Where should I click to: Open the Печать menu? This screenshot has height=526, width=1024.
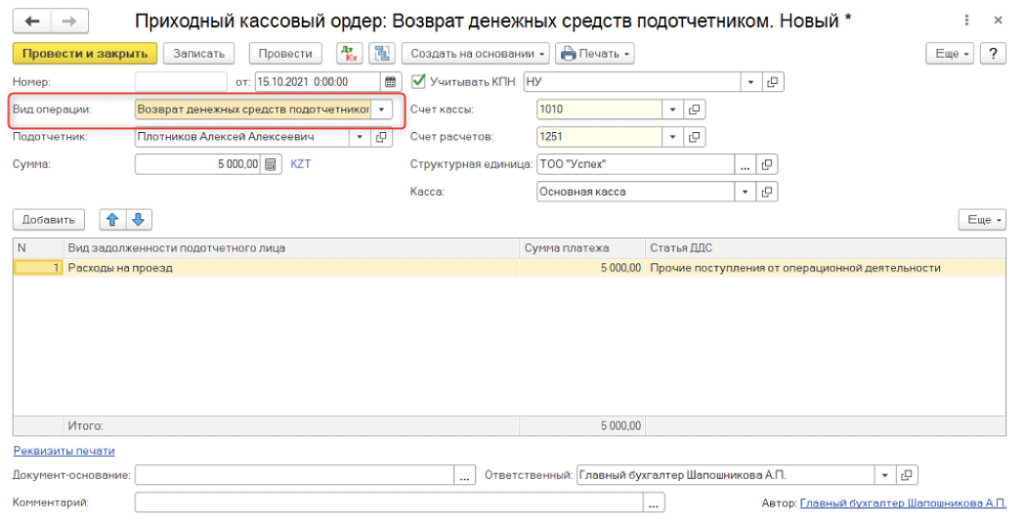coord(595,53)
